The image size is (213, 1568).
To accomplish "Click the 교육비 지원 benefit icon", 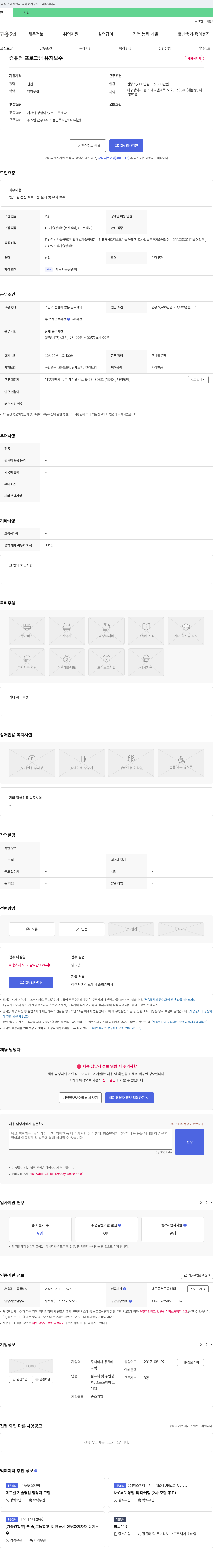I will (x=146, y=630).
